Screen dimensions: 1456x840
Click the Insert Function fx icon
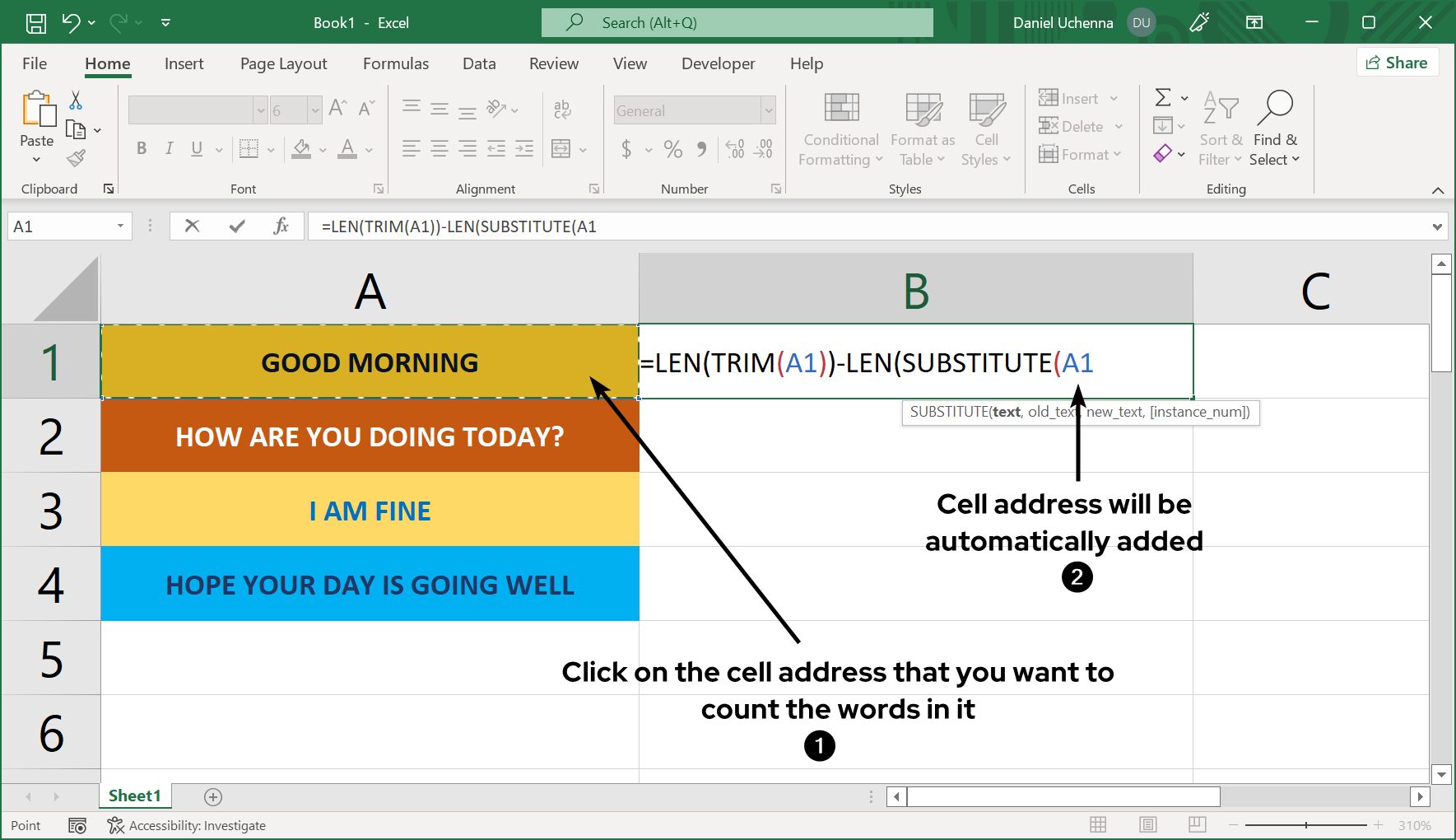pos(281,226)
